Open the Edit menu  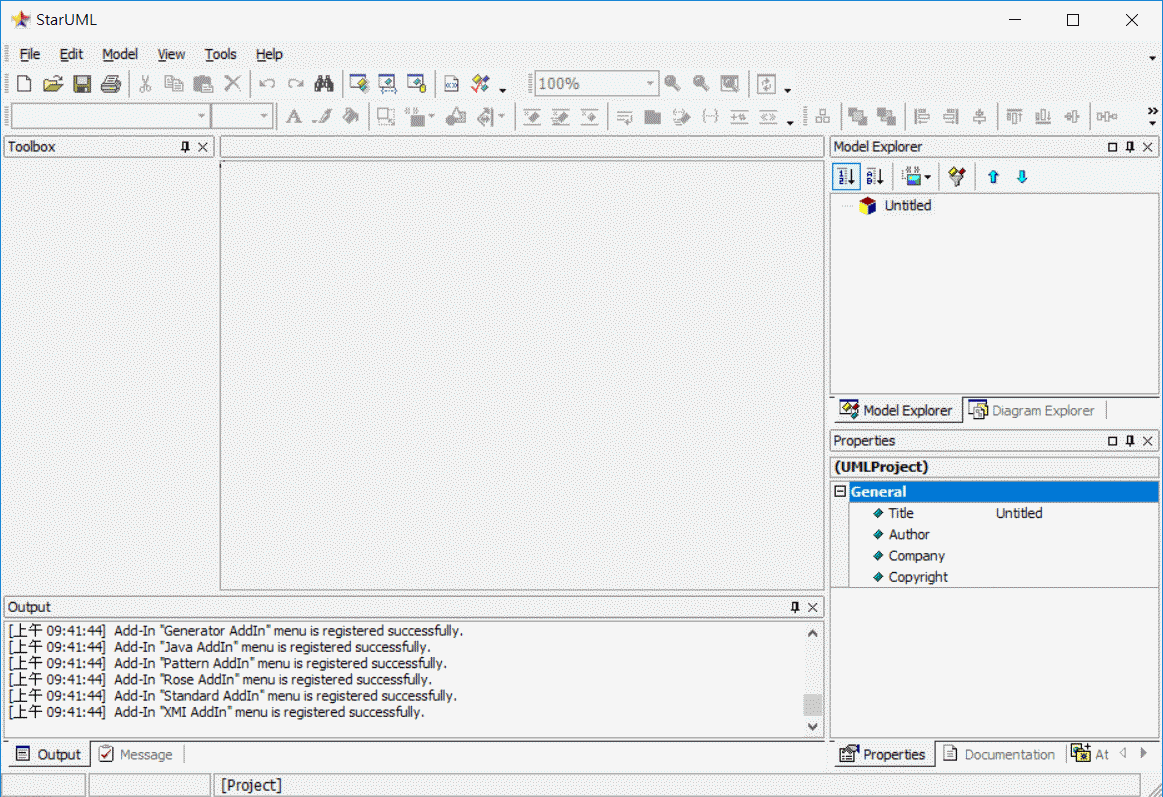tap(71, 54)
